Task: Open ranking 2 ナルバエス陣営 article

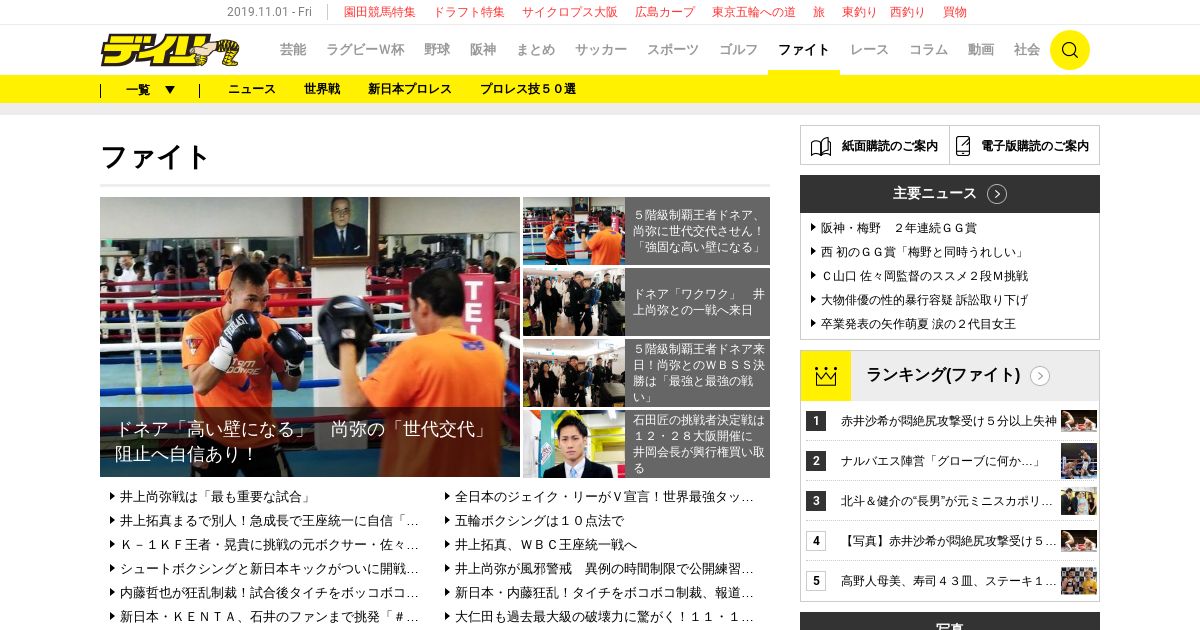Action: tap(941, 461)
